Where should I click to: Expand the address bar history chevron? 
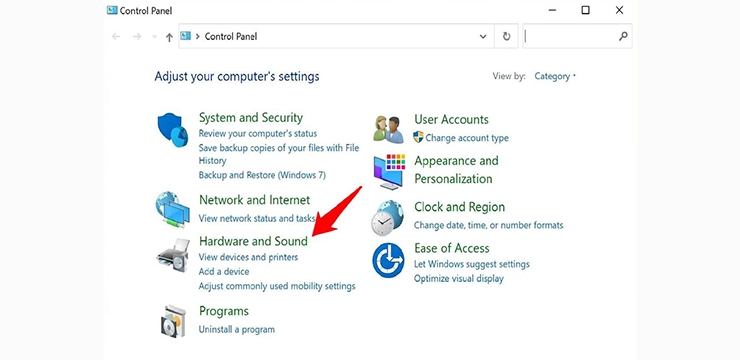(x=483, y=36)
